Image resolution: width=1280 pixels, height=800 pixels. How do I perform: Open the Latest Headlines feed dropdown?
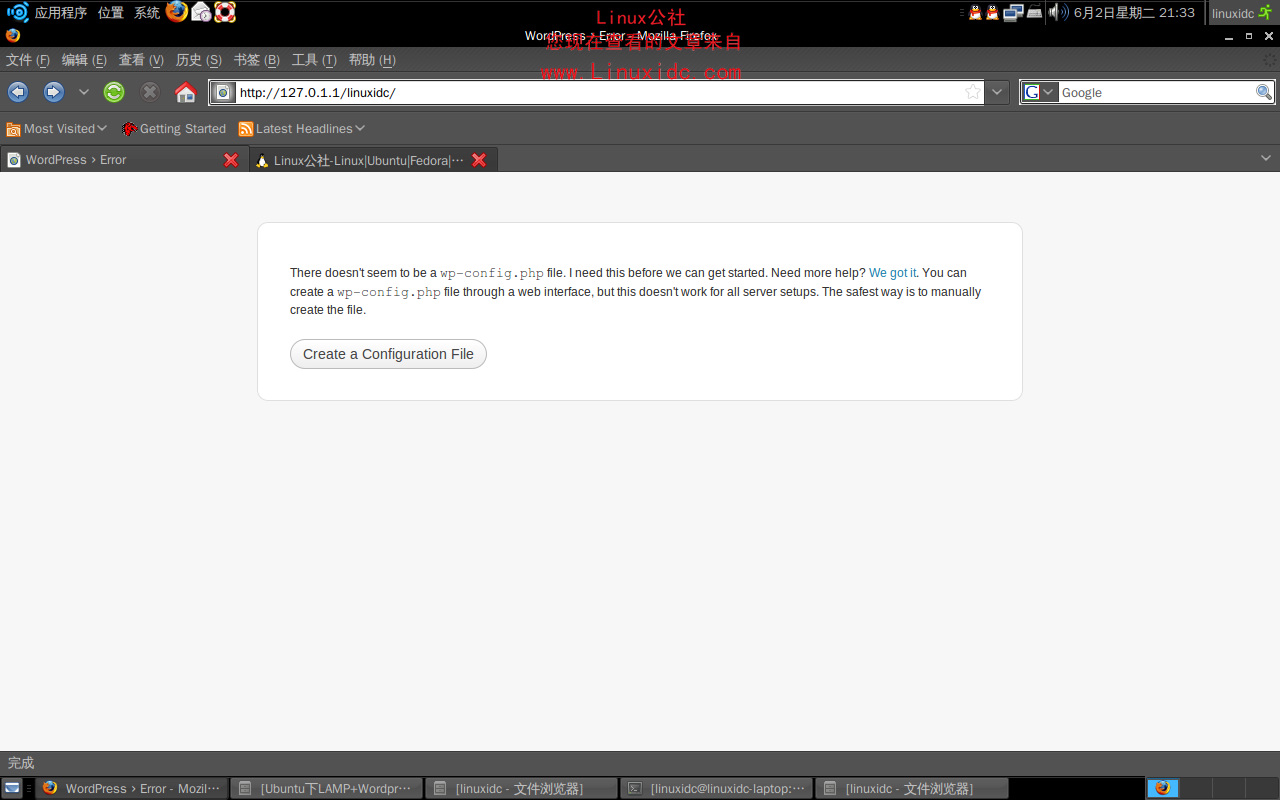point(301,128)
